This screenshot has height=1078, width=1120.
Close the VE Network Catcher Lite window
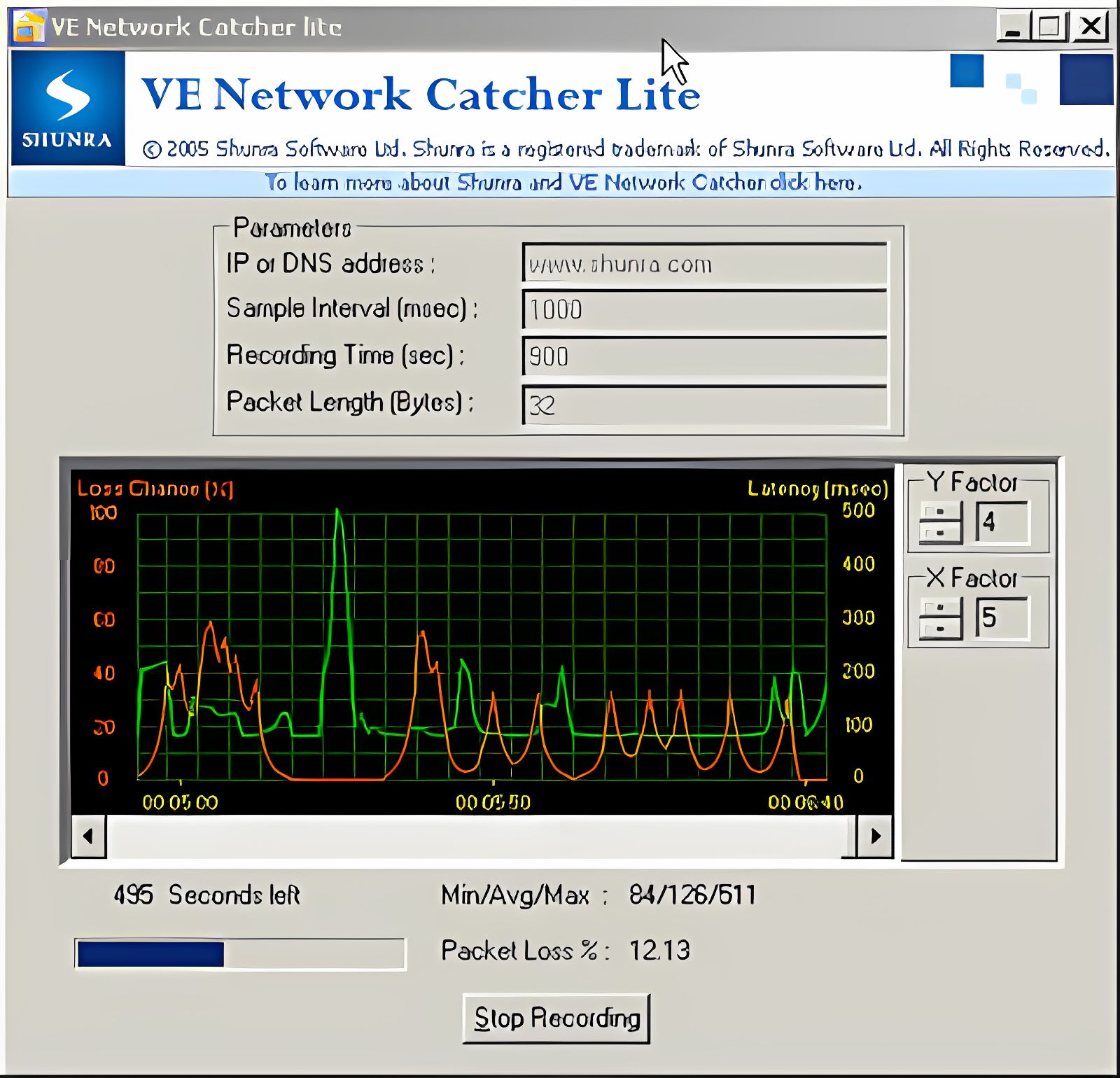[1091, 28]
